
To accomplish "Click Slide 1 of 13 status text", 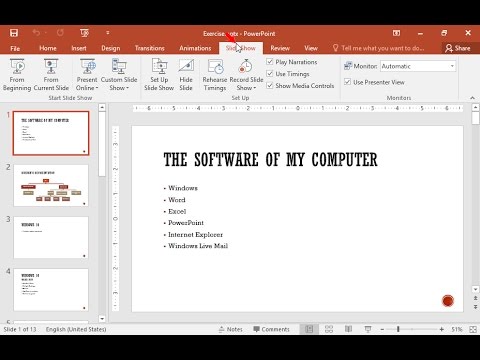I will 20,329.
